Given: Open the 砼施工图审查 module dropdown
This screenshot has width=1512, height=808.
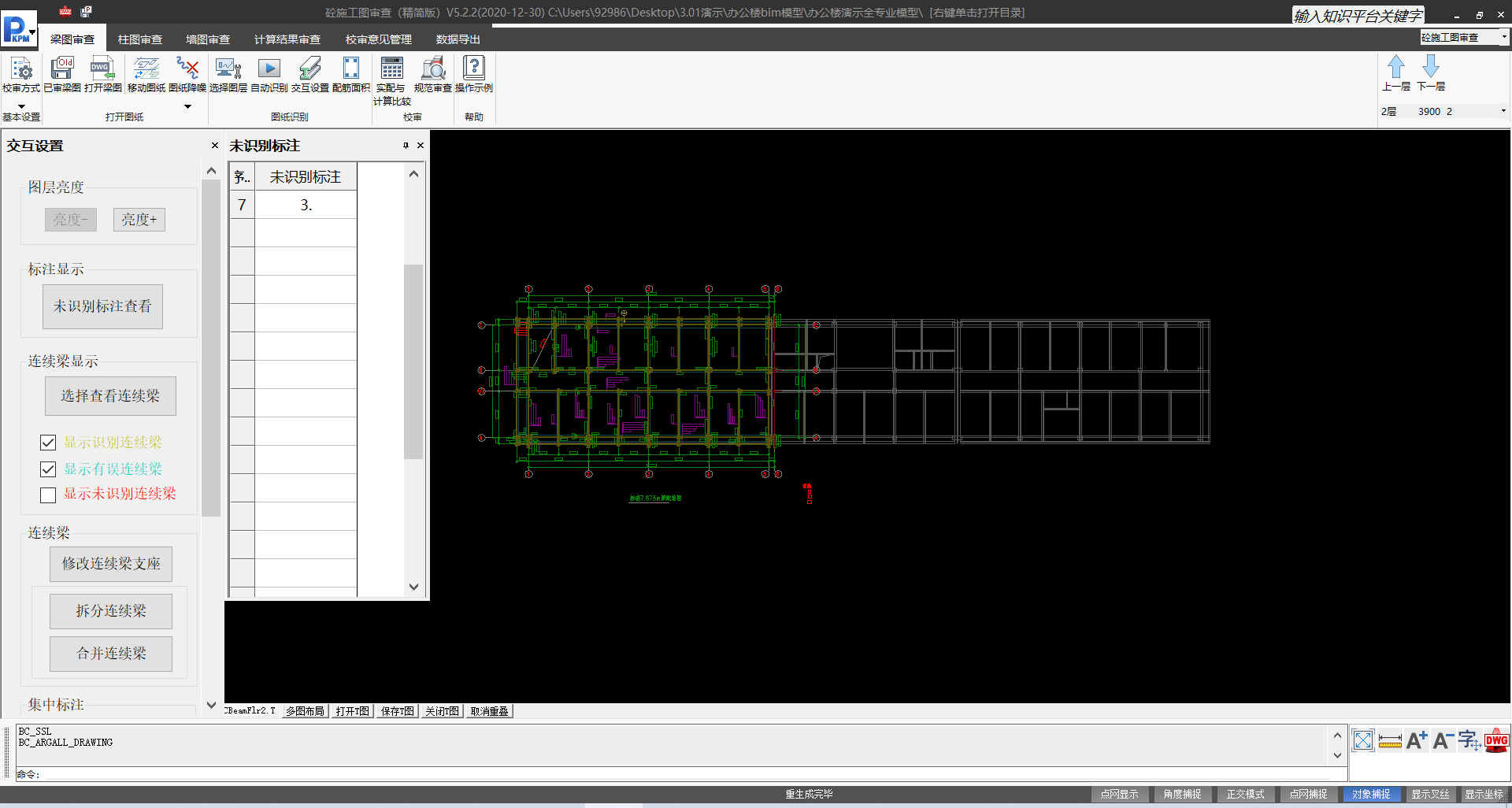Looking at the screenshot, I should click(x=1503, y=37).
